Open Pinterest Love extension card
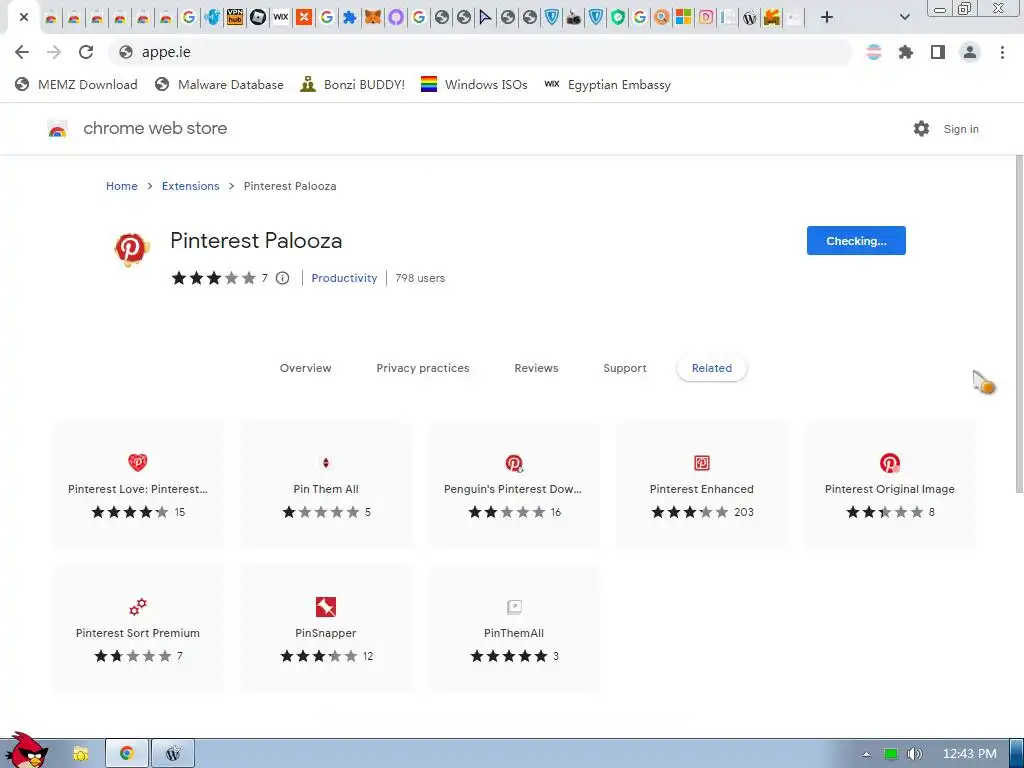This screenshot has width=1024, height=768. point(138,485)
